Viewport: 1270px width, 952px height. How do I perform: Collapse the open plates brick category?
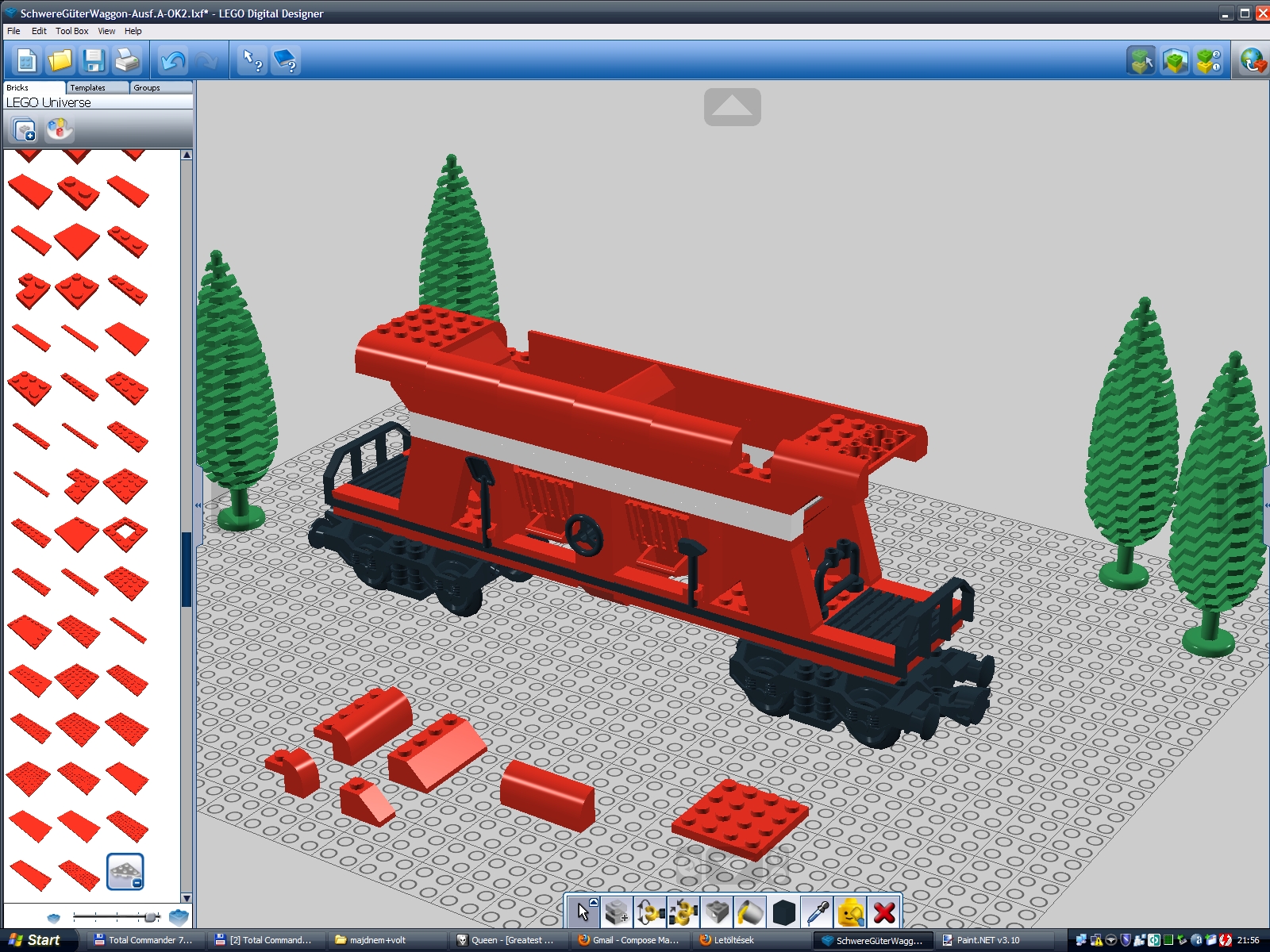125,872
